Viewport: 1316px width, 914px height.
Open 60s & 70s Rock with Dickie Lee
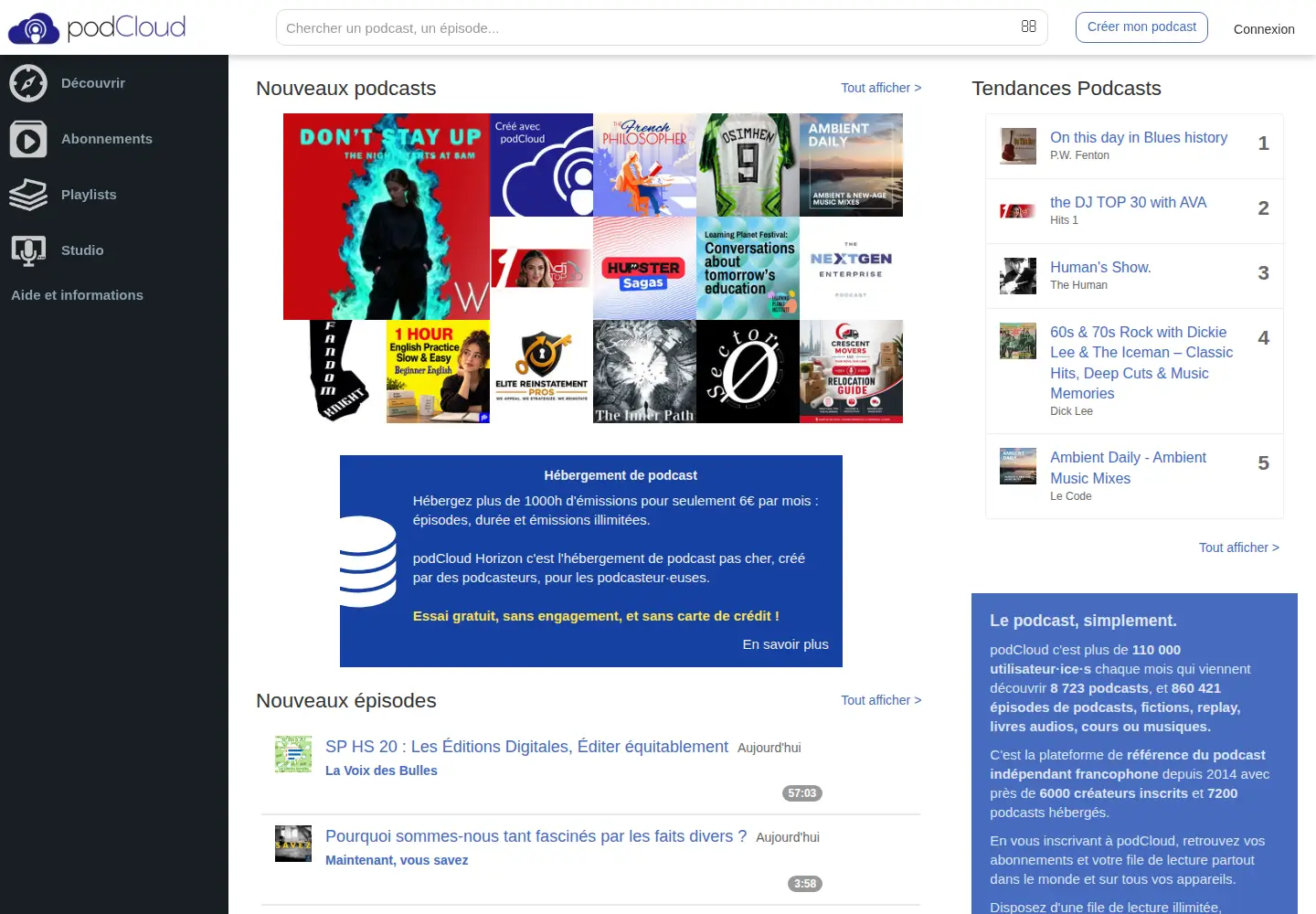(x=1141, y=363)
